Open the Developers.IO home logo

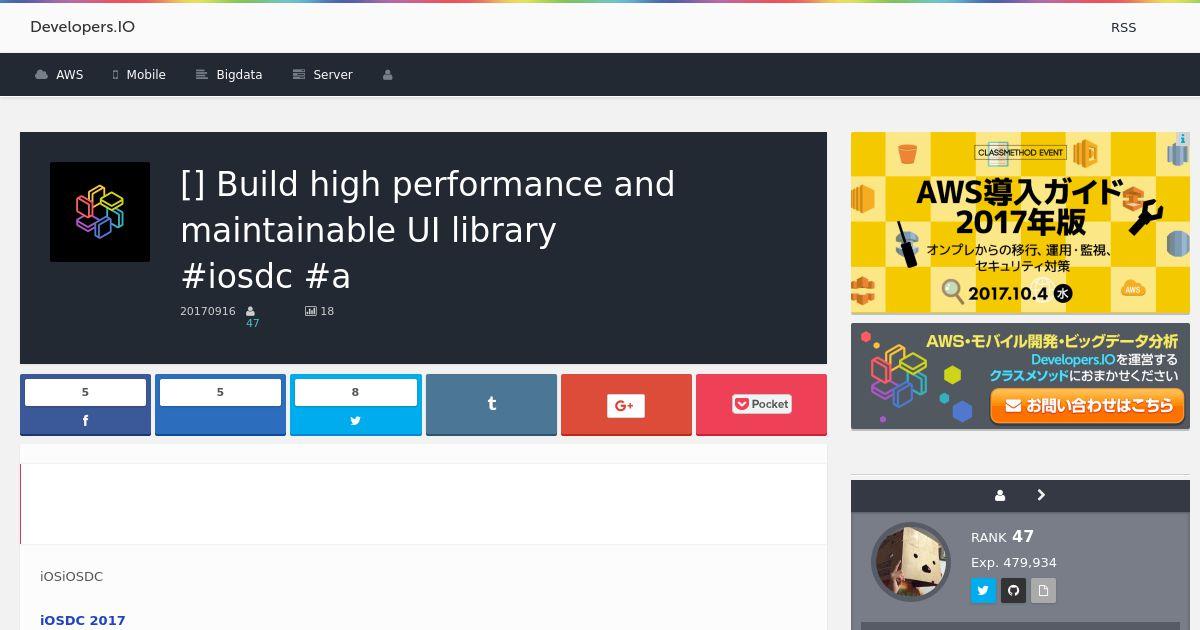click(82, 27)
